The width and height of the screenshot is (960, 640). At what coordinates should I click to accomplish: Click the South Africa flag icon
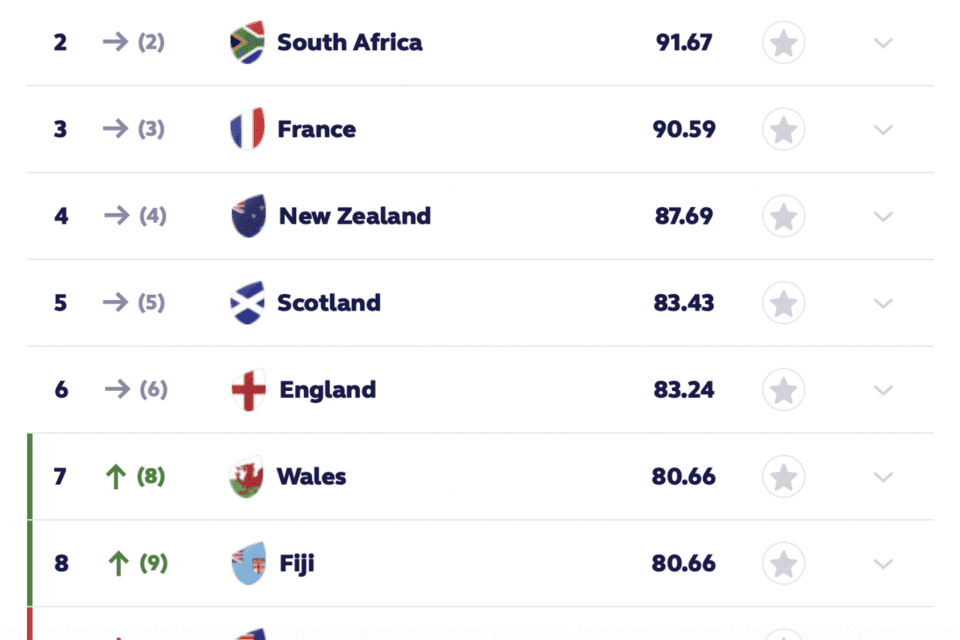(x=245, y=43)
